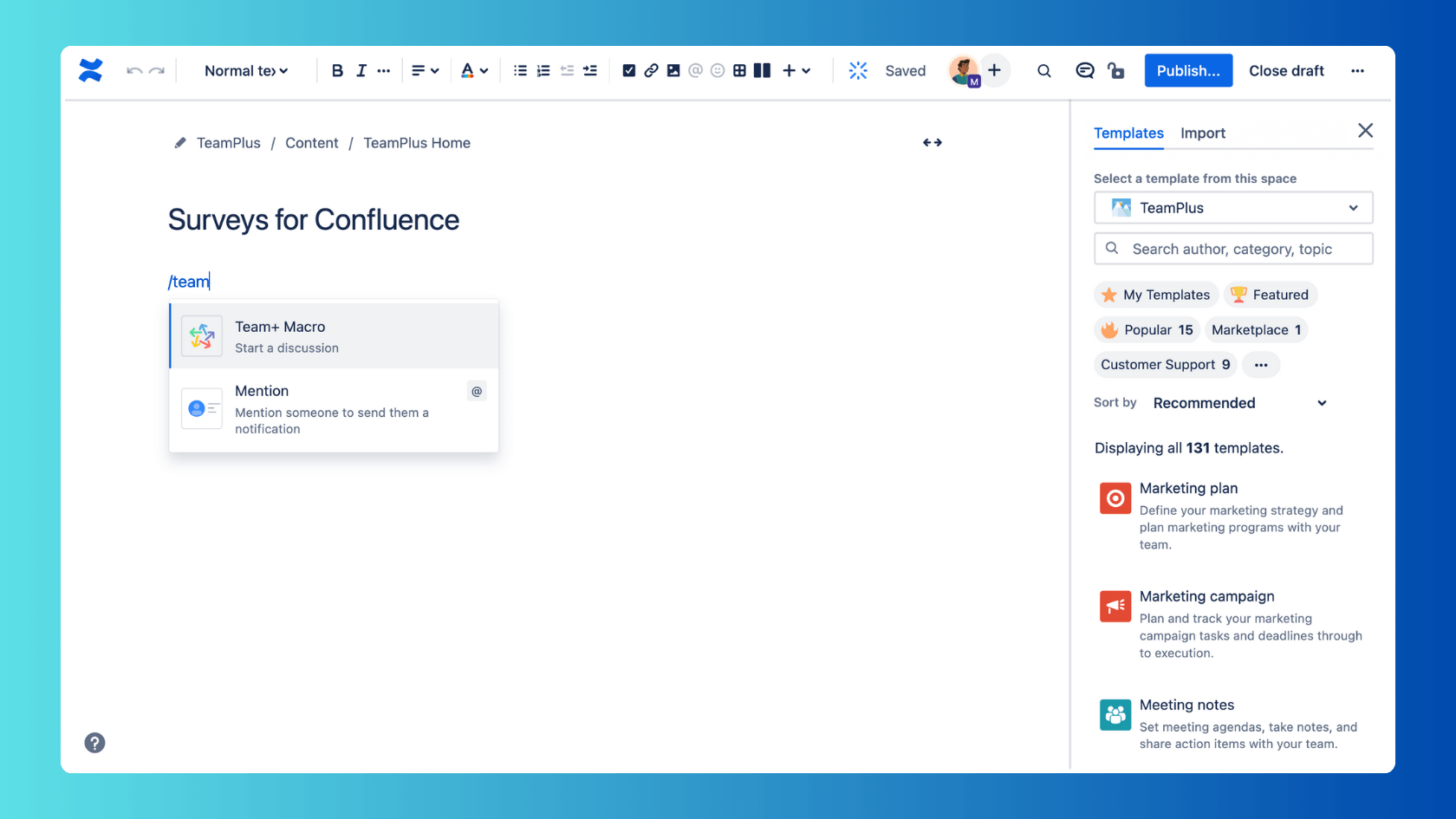Image resolution: width=1456 pixels, height=819 pixels.
Task: Open the Normal text style dropdown
Action: click(245, 70)
